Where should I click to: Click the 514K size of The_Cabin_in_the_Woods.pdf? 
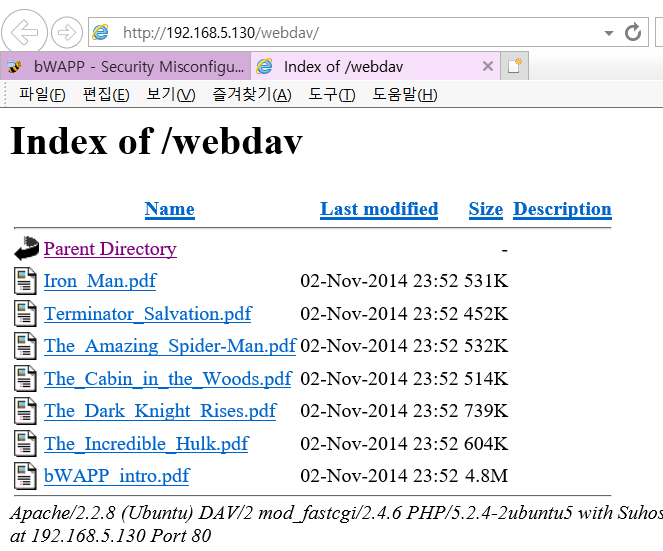click(486, 379)
